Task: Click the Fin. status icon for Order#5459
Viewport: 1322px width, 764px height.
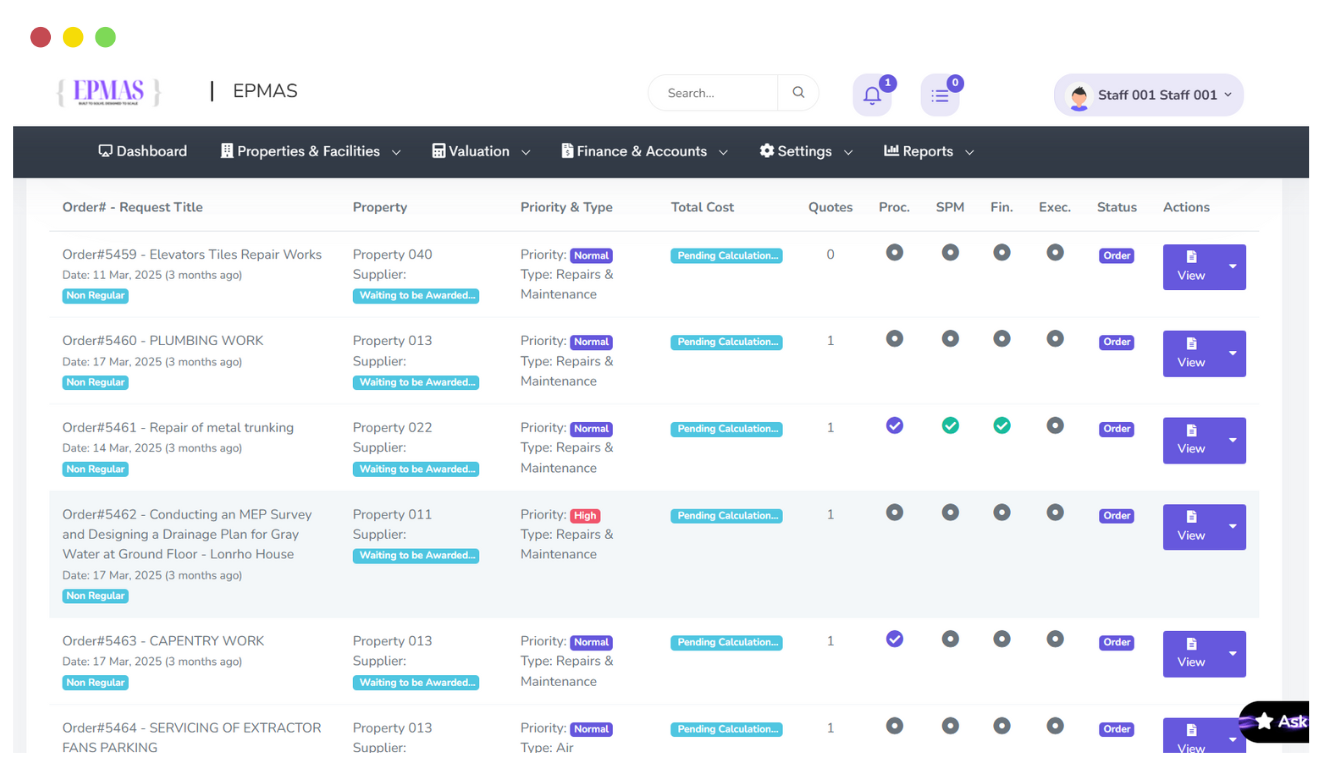Action: point(1001,253)
